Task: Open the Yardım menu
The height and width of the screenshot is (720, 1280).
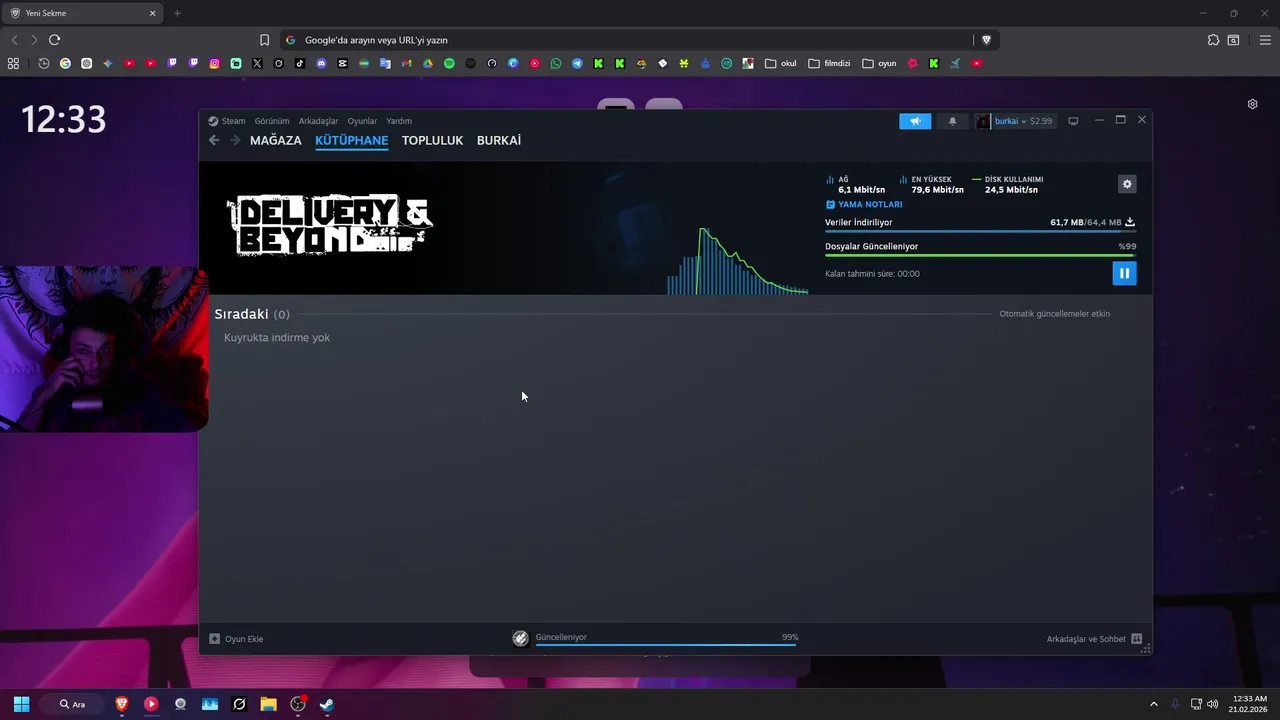Action: 399,121
